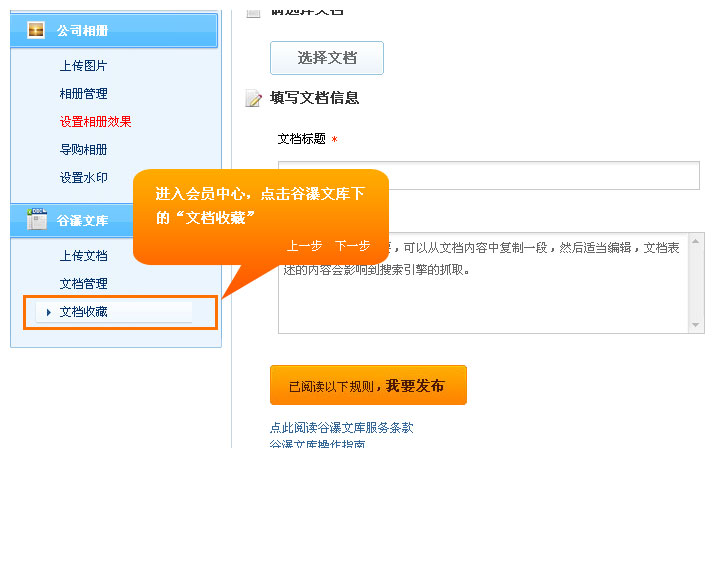
Task: Focus the 文档标题 input field
Action: (488, 176)
